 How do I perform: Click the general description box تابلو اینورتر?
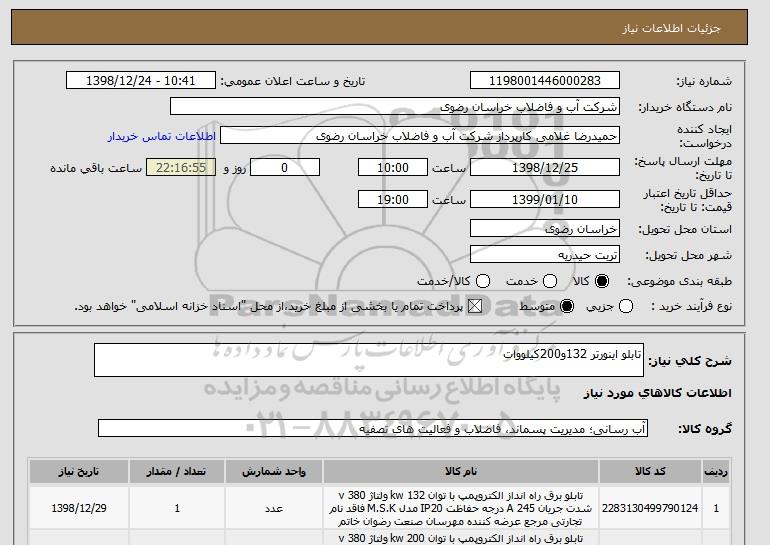(x=369, y=360)
